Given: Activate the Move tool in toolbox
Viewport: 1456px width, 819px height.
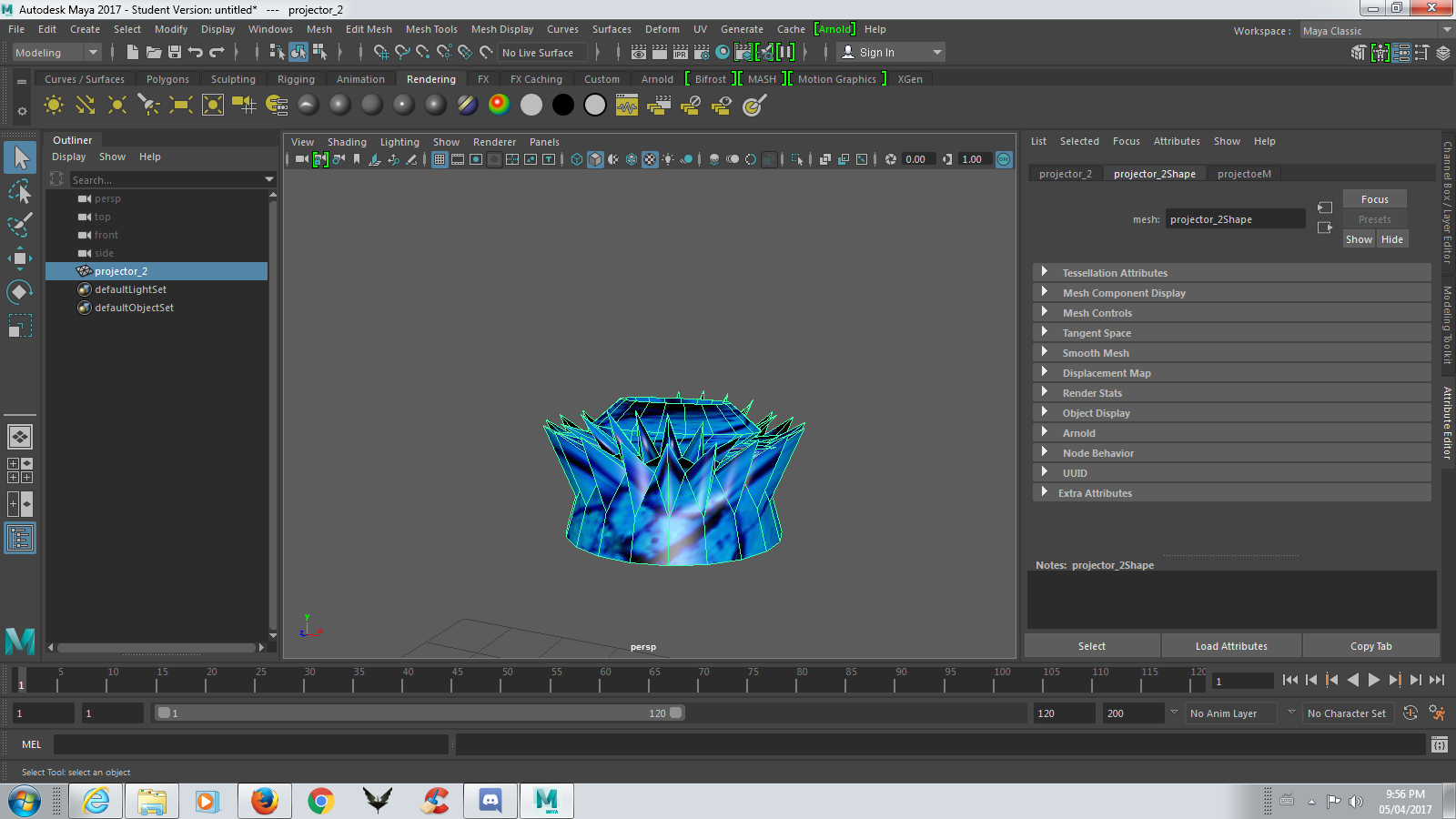Looking at the screenshot, I should [20, 258].
